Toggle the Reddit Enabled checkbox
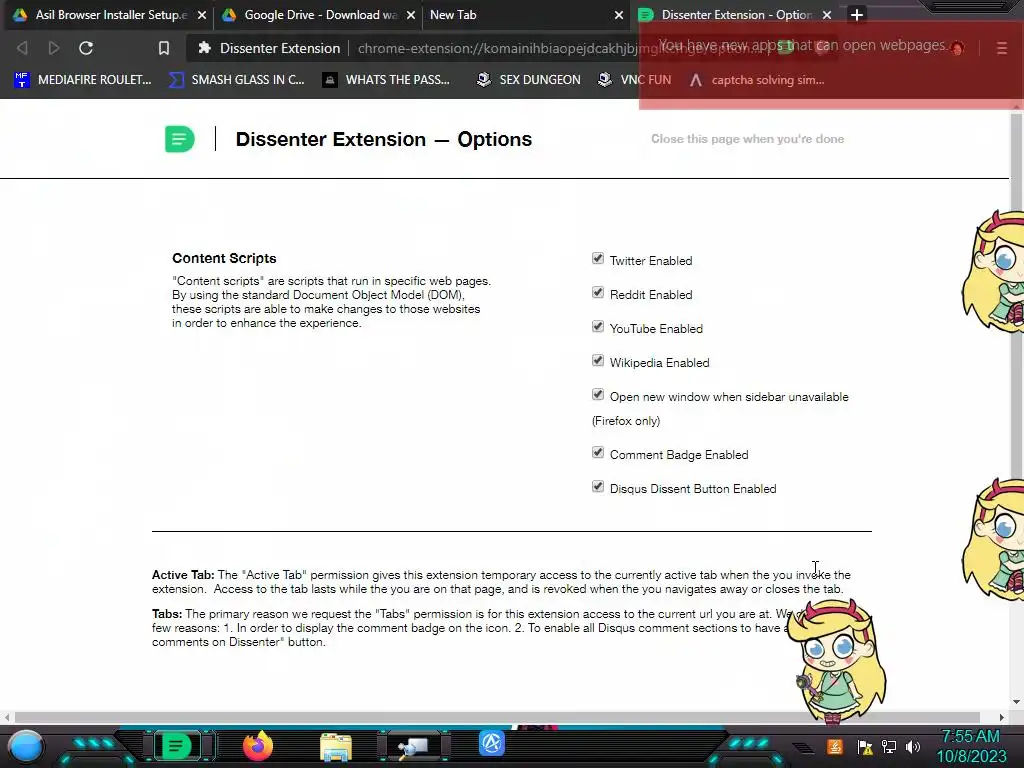The image size is (1024, 768). pos(598,293)
